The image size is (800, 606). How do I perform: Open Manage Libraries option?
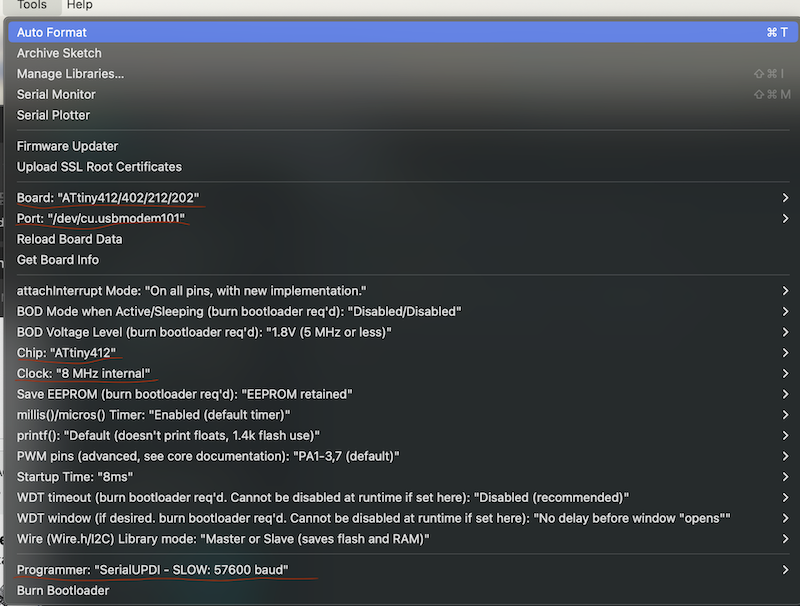click(70, 74)
